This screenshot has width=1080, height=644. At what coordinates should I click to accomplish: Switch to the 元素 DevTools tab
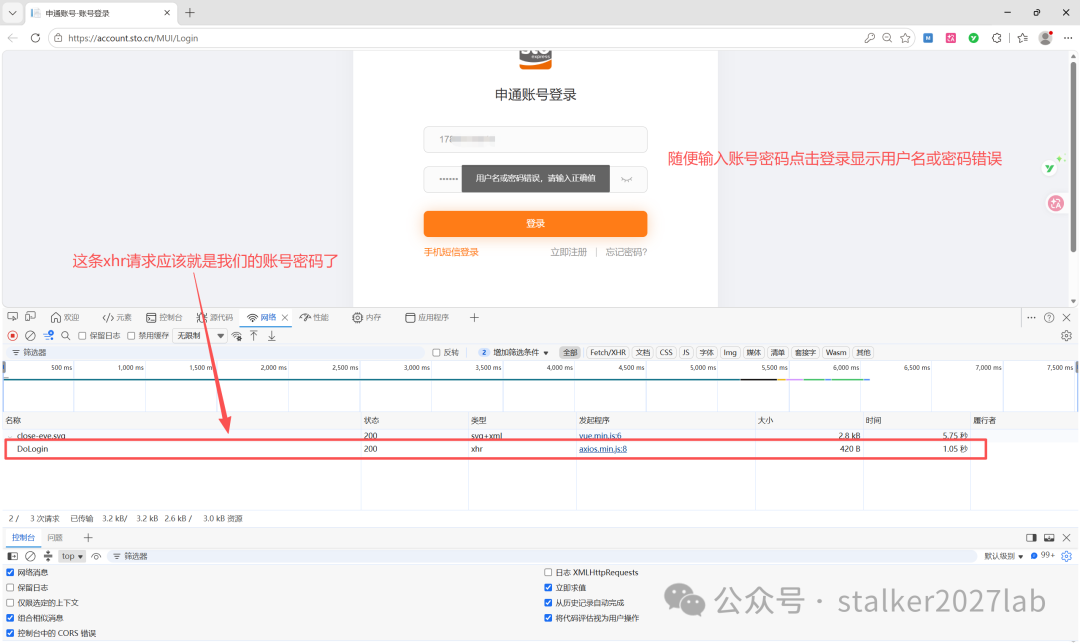click(x=117, y=318)
